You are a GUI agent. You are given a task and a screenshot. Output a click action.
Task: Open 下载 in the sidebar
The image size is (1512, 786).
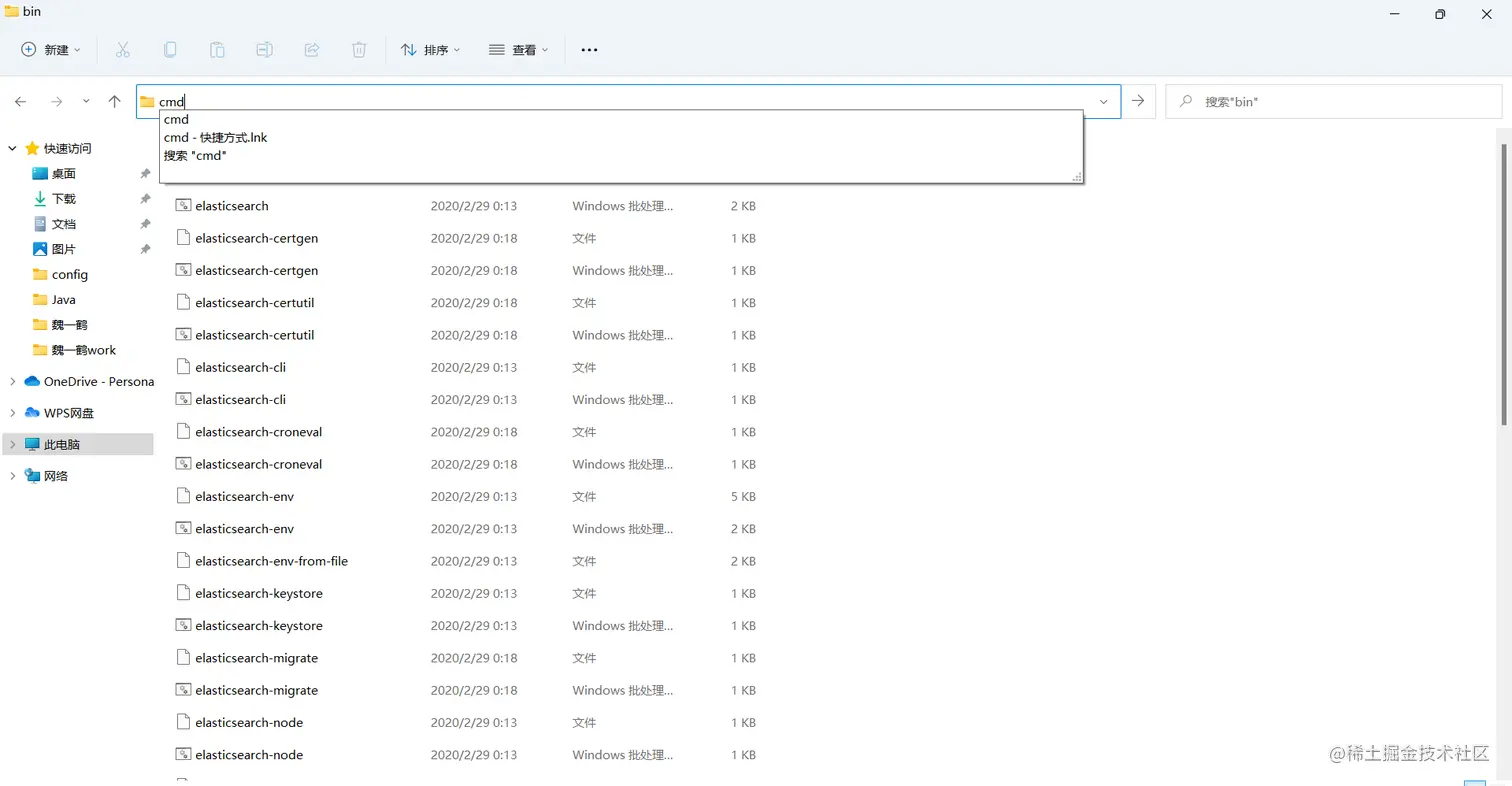click(x=64, y=198)
